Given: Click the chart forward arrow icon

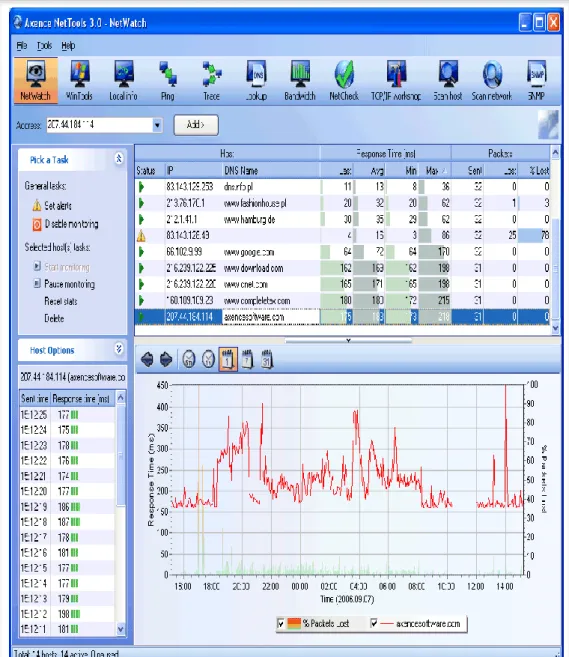Looking at the screenshot, I should tap(166, 360).
